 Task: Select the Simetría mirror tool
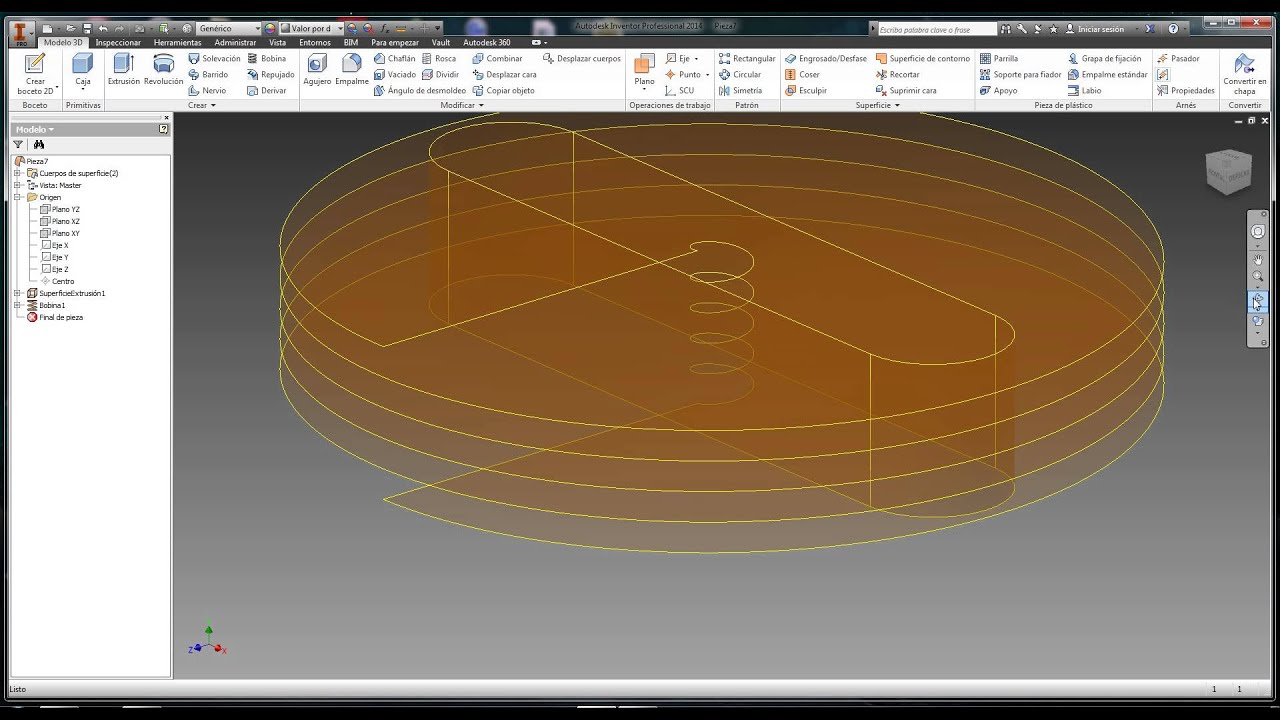740,90
